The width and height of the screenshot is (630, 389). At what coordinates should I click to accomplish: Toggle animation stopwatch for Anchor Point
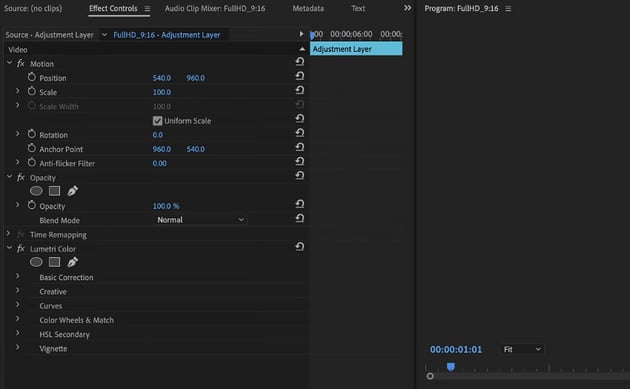click(x=32, y=148)
